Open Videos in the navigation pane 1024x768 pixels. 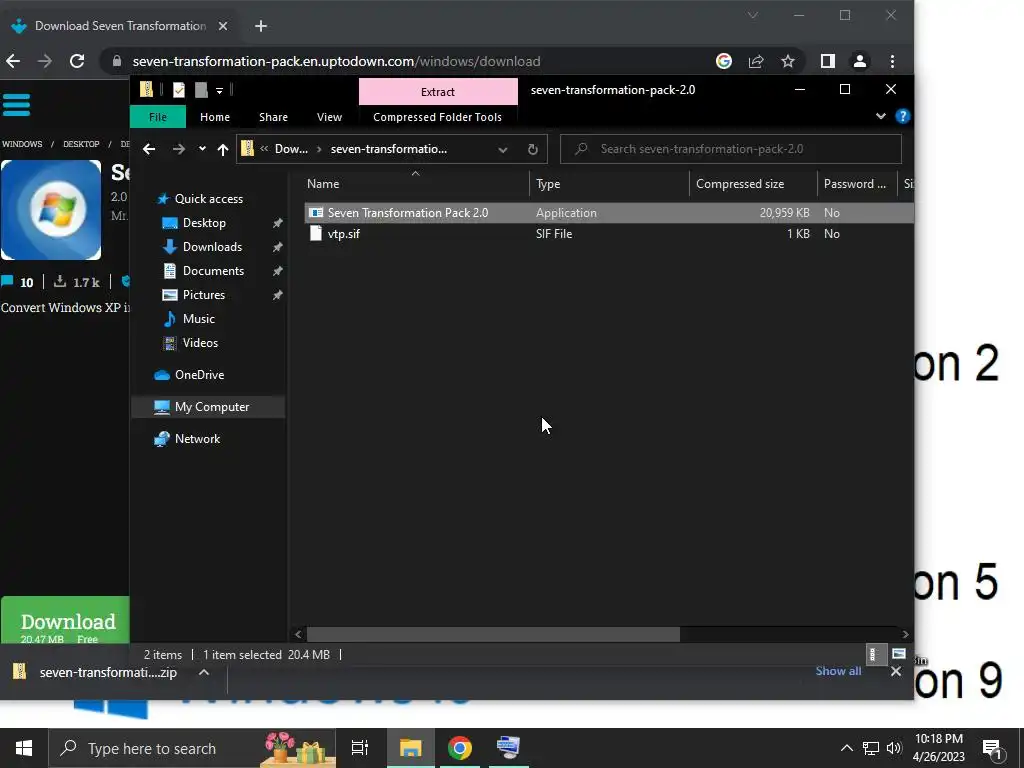tap(200, 343)
